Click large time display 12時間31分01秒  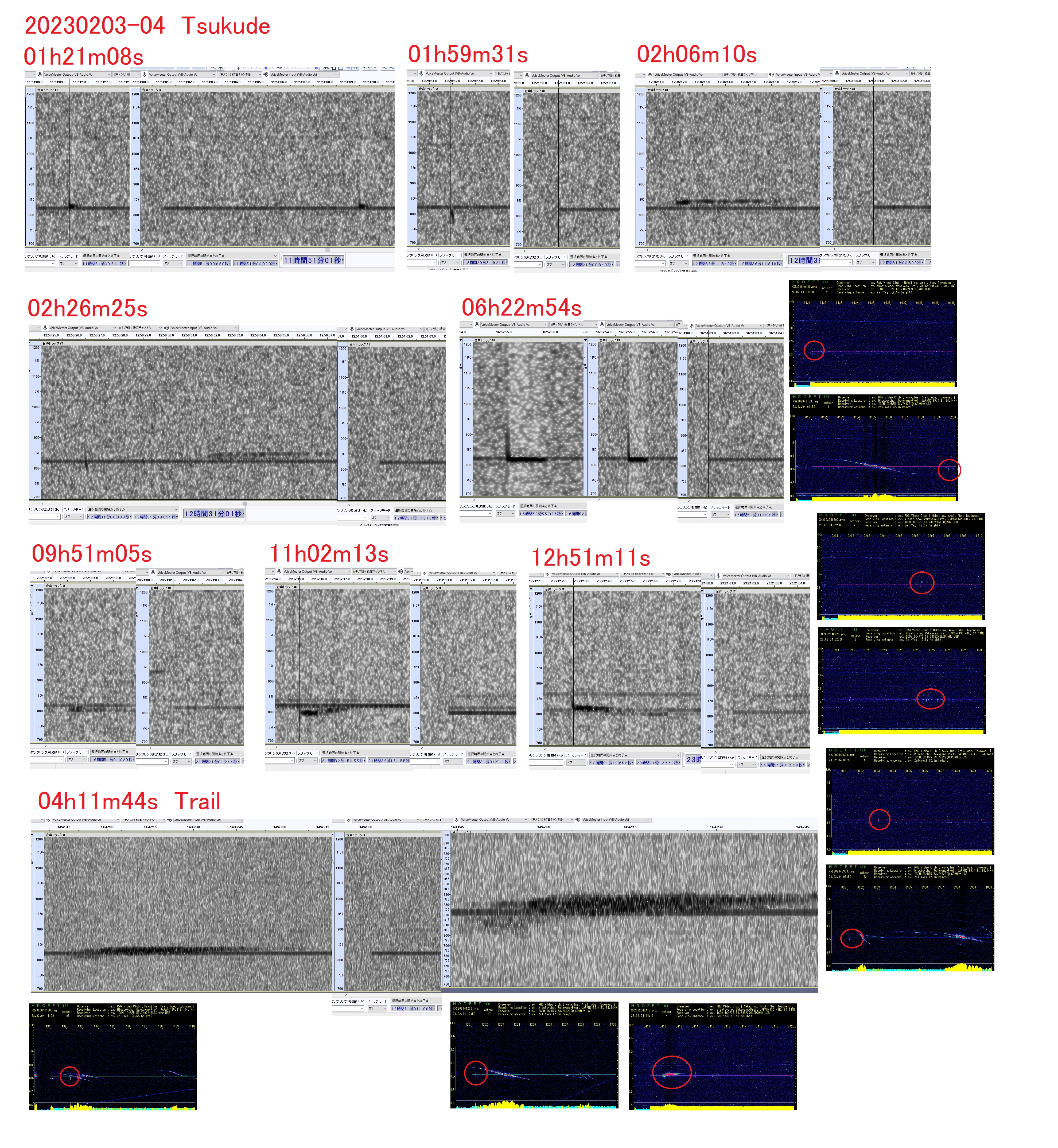(x=213, y=514)
